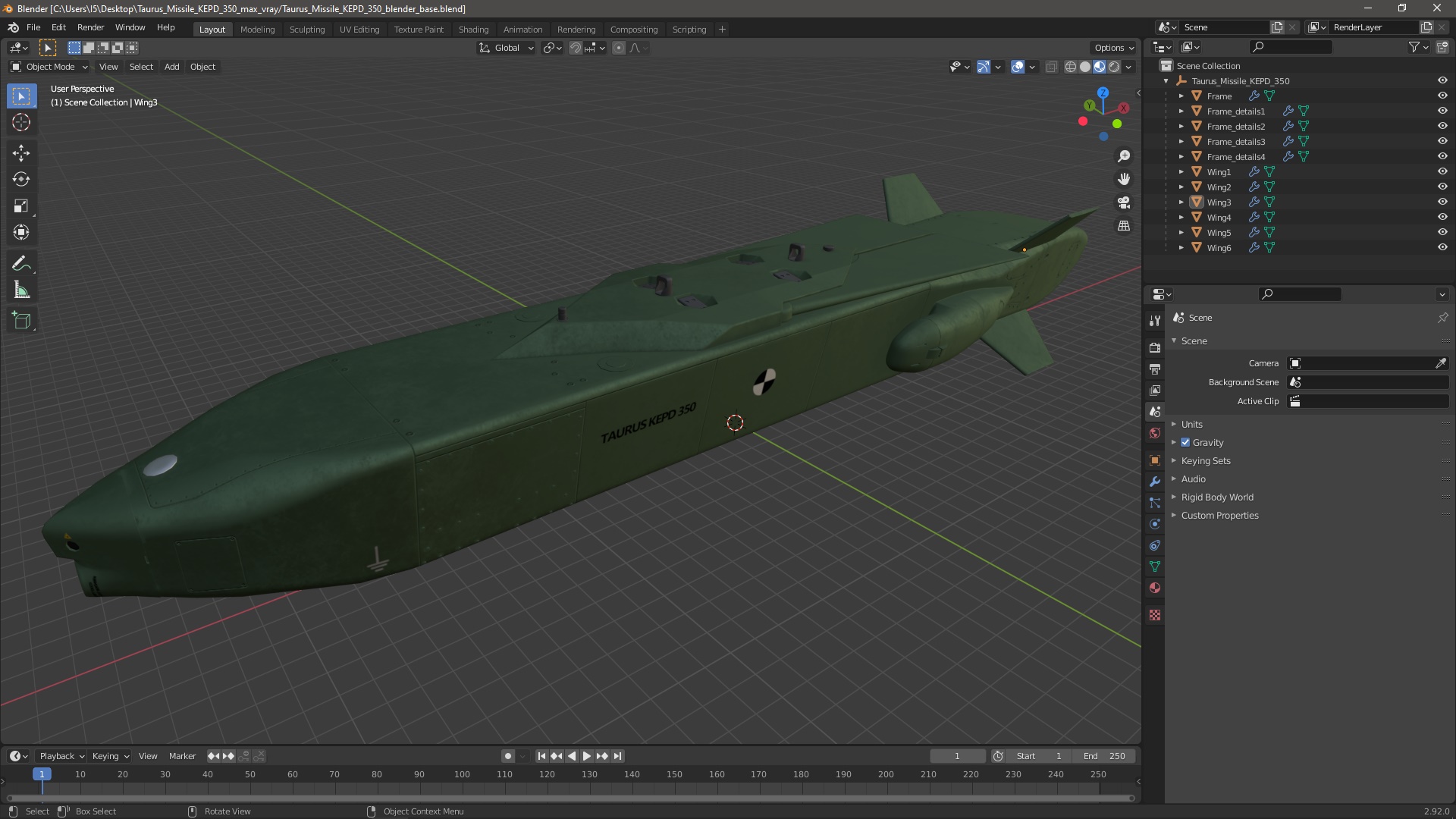Viewport: 1456px width, 819px height.
Task: Select Wing5 in the outliner
Action: [x=1219, y=233]
